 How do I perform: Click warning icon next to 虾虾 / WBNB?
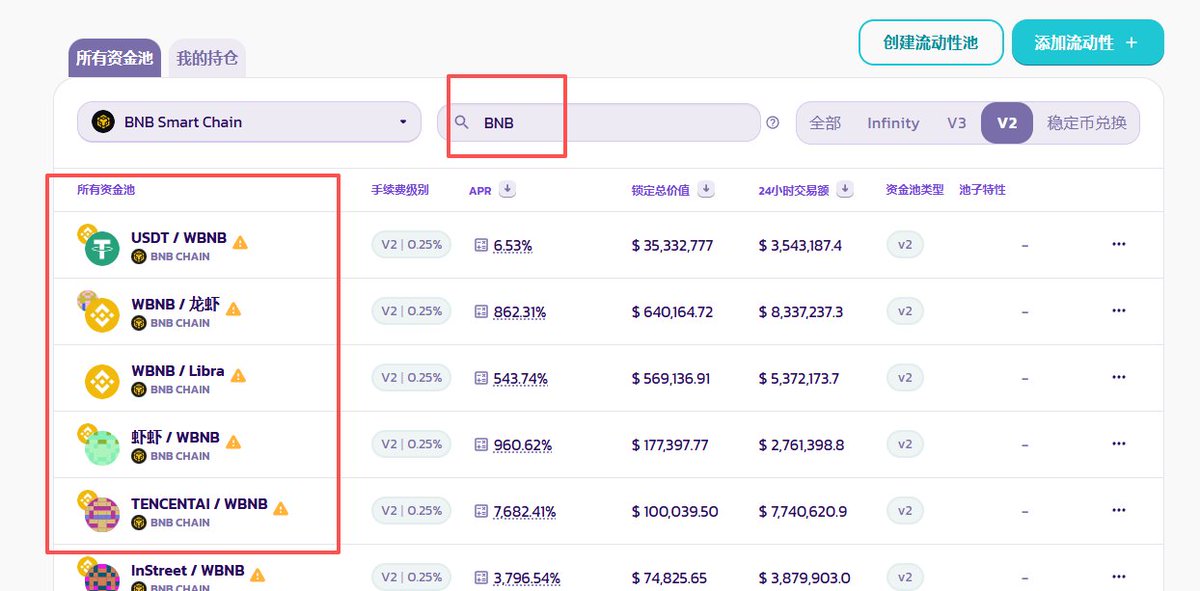(x=233, y=441)
